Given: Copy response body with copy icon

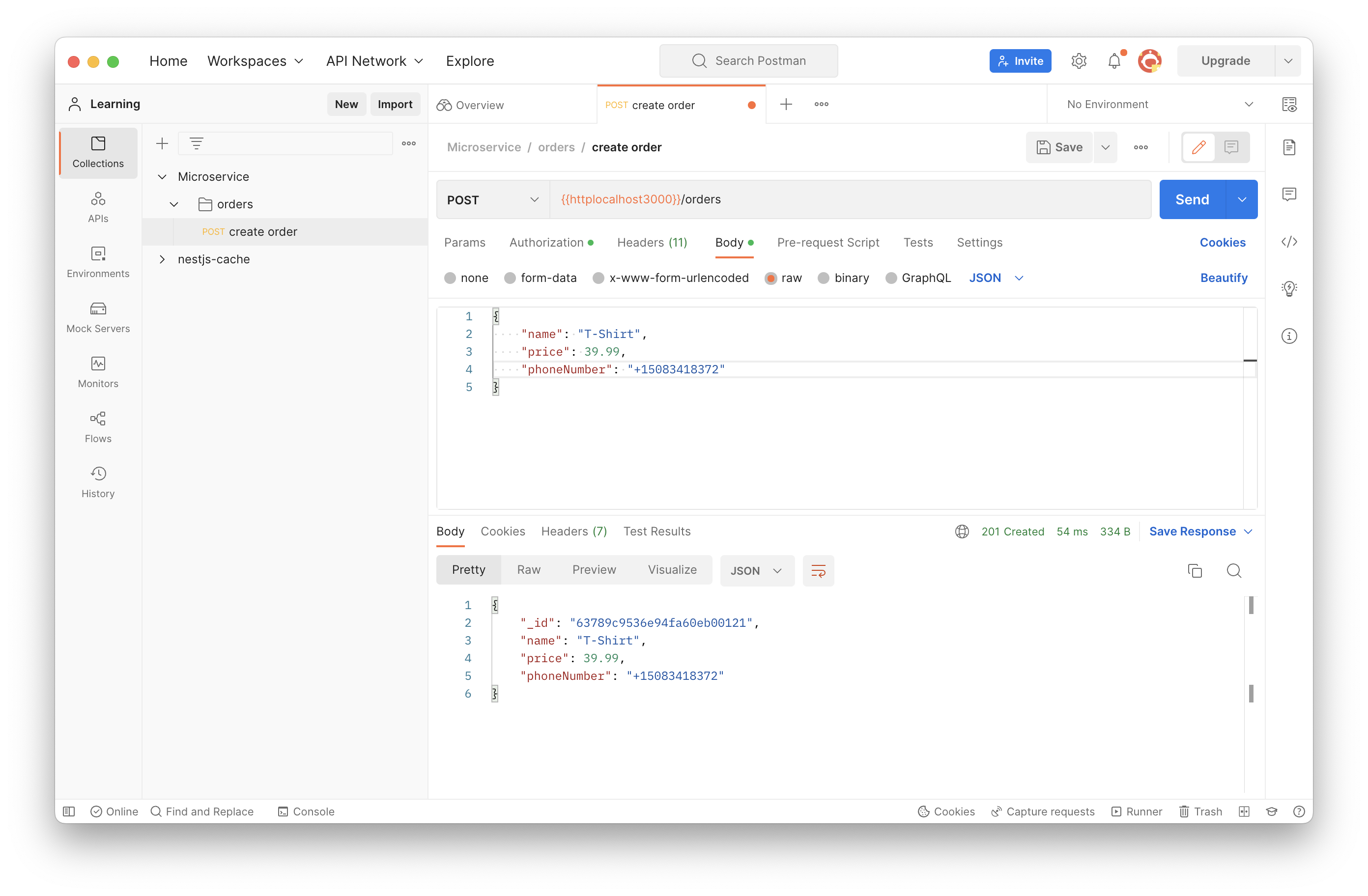Looking at the screenshot, I should click(1195, 571).
